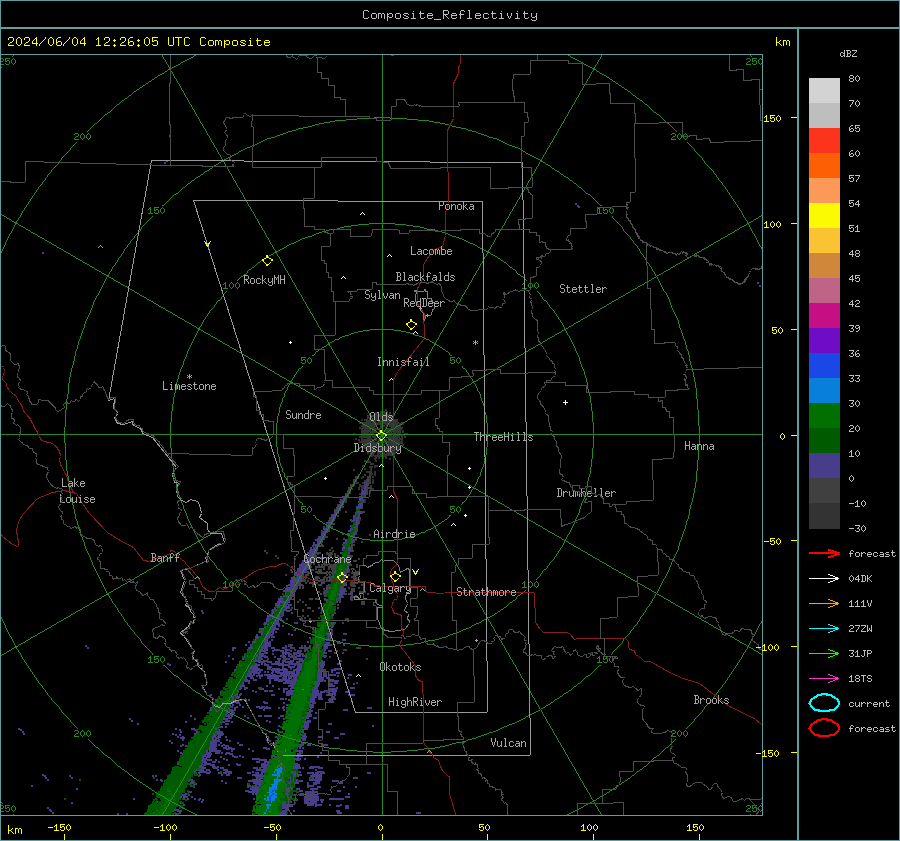Click the asterisk marker east of Innisfail
Viewport: 900px width, 841px height.
(475, 343)
